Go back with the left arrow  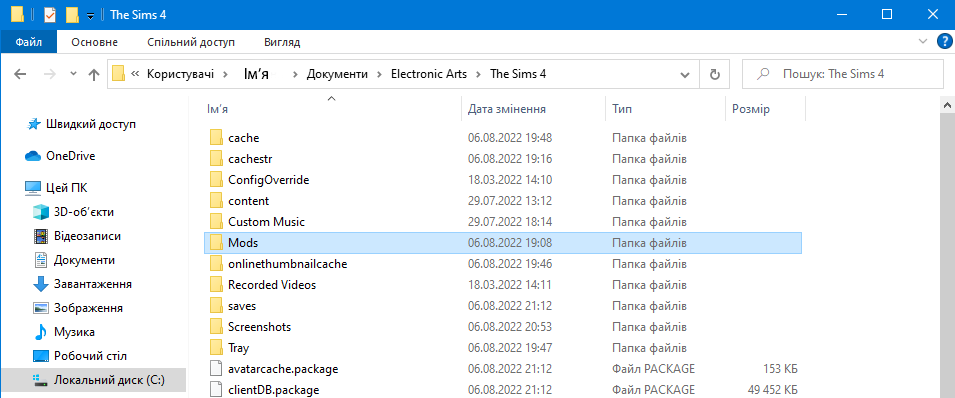point(20,74)
